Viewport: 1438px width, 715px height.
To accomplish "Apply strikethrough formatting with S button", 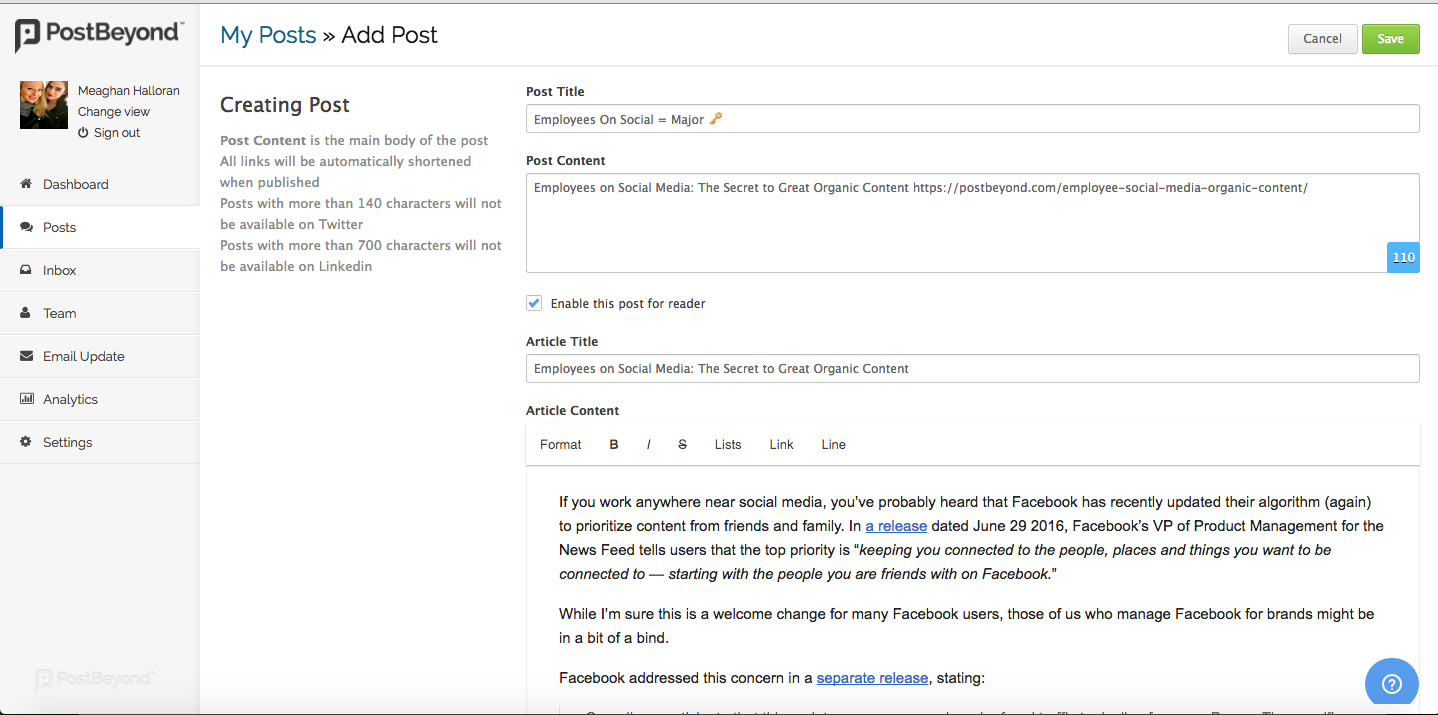I will [683, 445].
